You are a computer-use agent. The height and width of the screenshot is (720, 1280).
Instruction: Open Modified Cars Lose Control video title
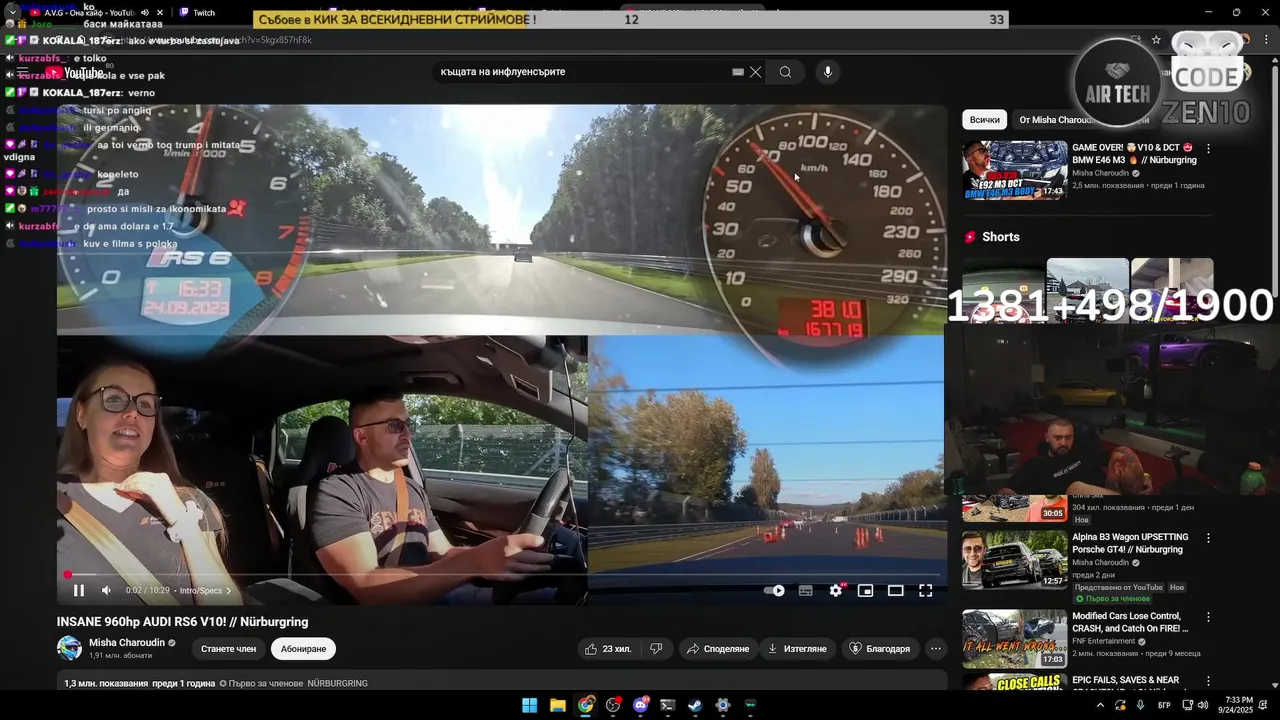click(1130, 622)
